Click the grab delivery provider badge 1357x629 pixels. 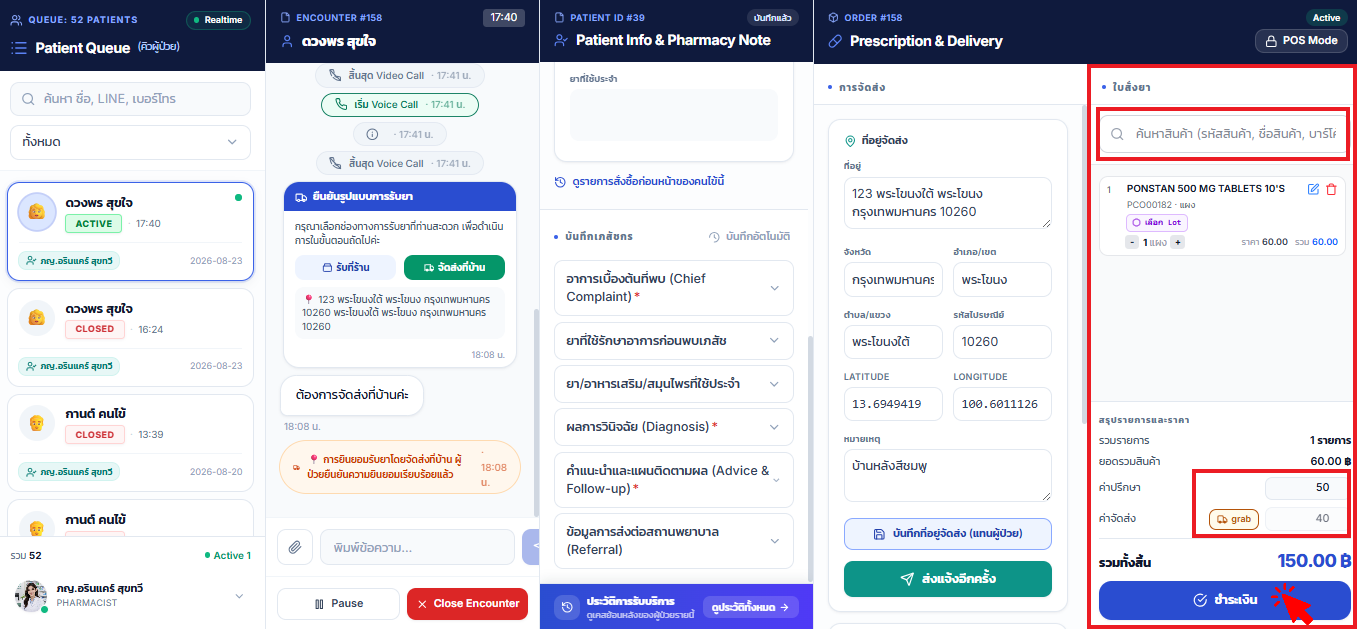tap(1234, 519)
